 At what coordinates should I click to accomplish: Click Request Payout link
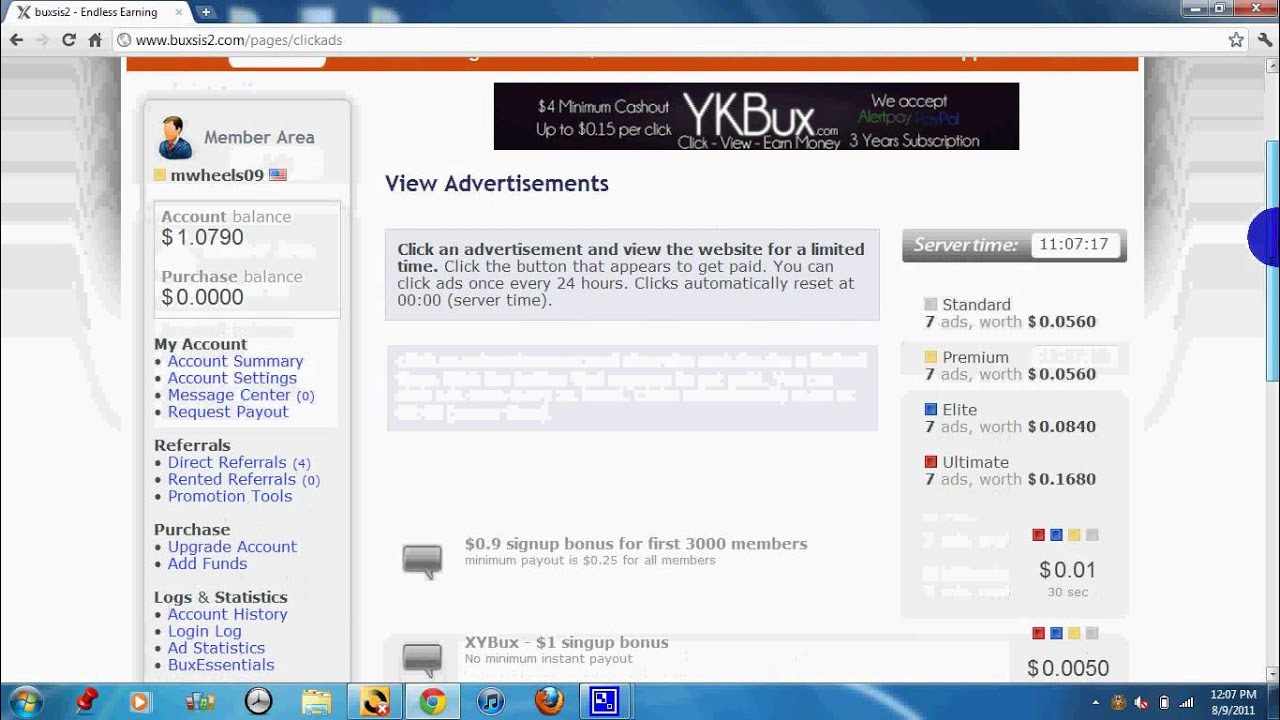pos(228,412)
